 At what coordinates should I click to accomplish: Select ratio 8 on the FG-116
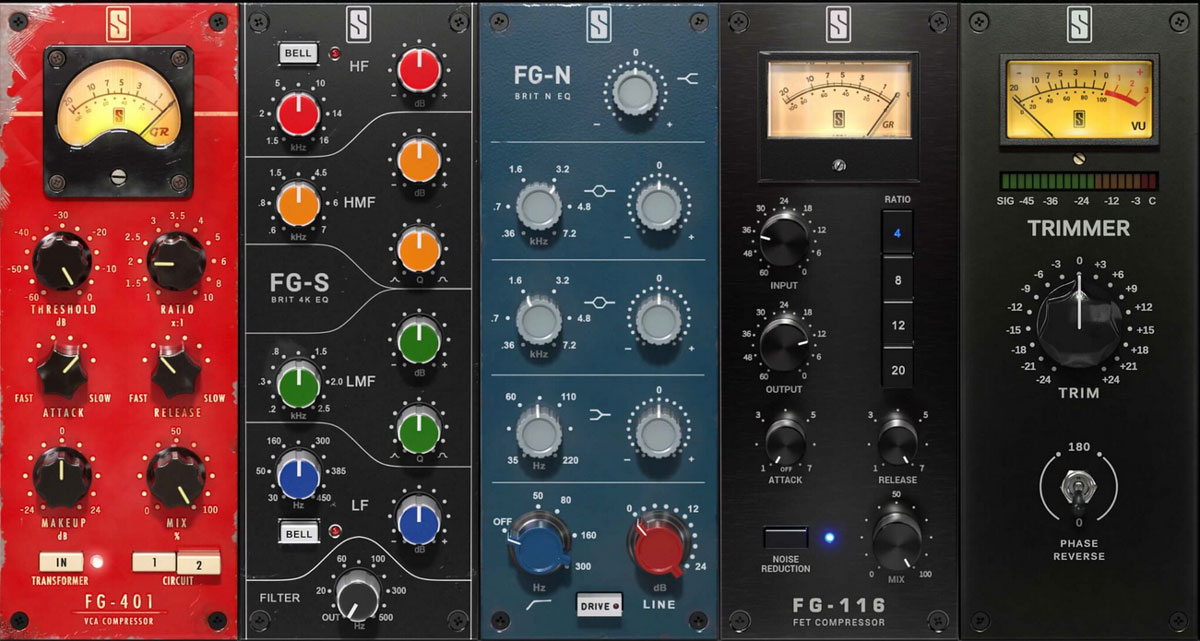(x=897, y=281)
